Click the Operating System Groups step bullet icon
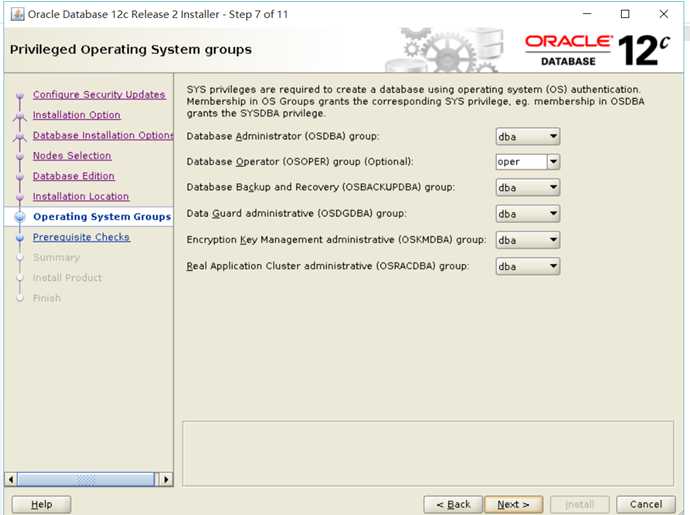The height and width of the screenshot is (515, 690). point(20,217)
